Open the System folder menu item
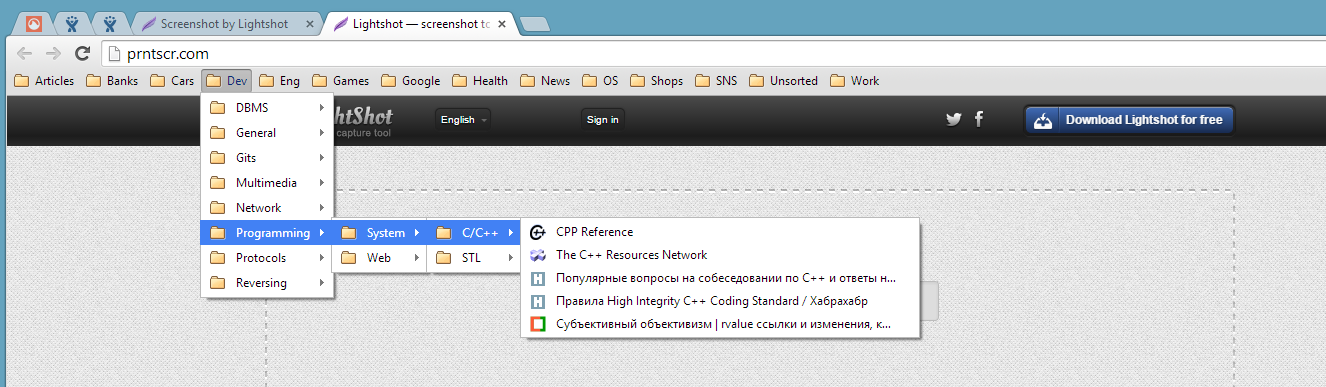Viewport: 1326px width, 387px height. 380,233
